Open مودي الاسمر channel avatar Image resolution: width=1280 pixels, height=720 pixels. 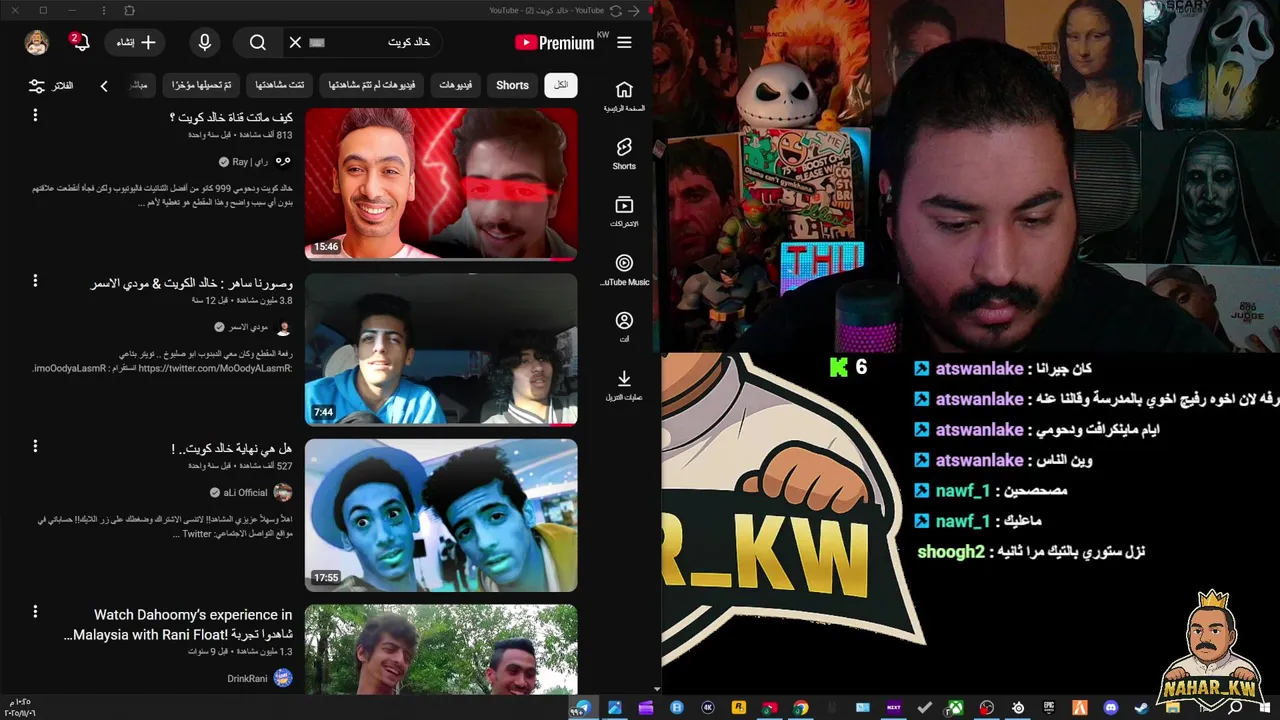point(283,327)
